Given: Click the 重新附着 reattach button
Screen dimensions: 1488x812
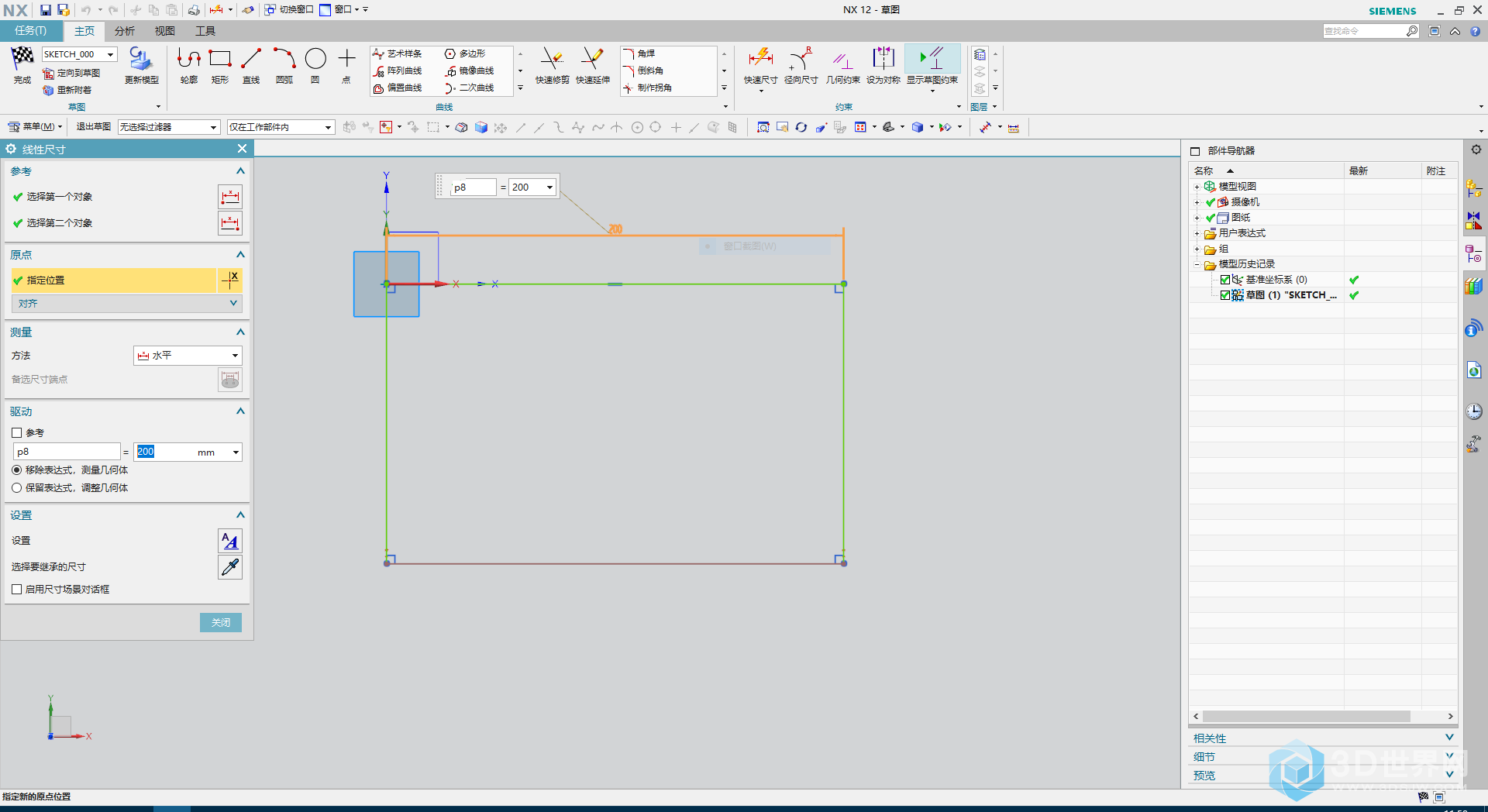Looking at the screenshot, I should (x=67, y=90).
